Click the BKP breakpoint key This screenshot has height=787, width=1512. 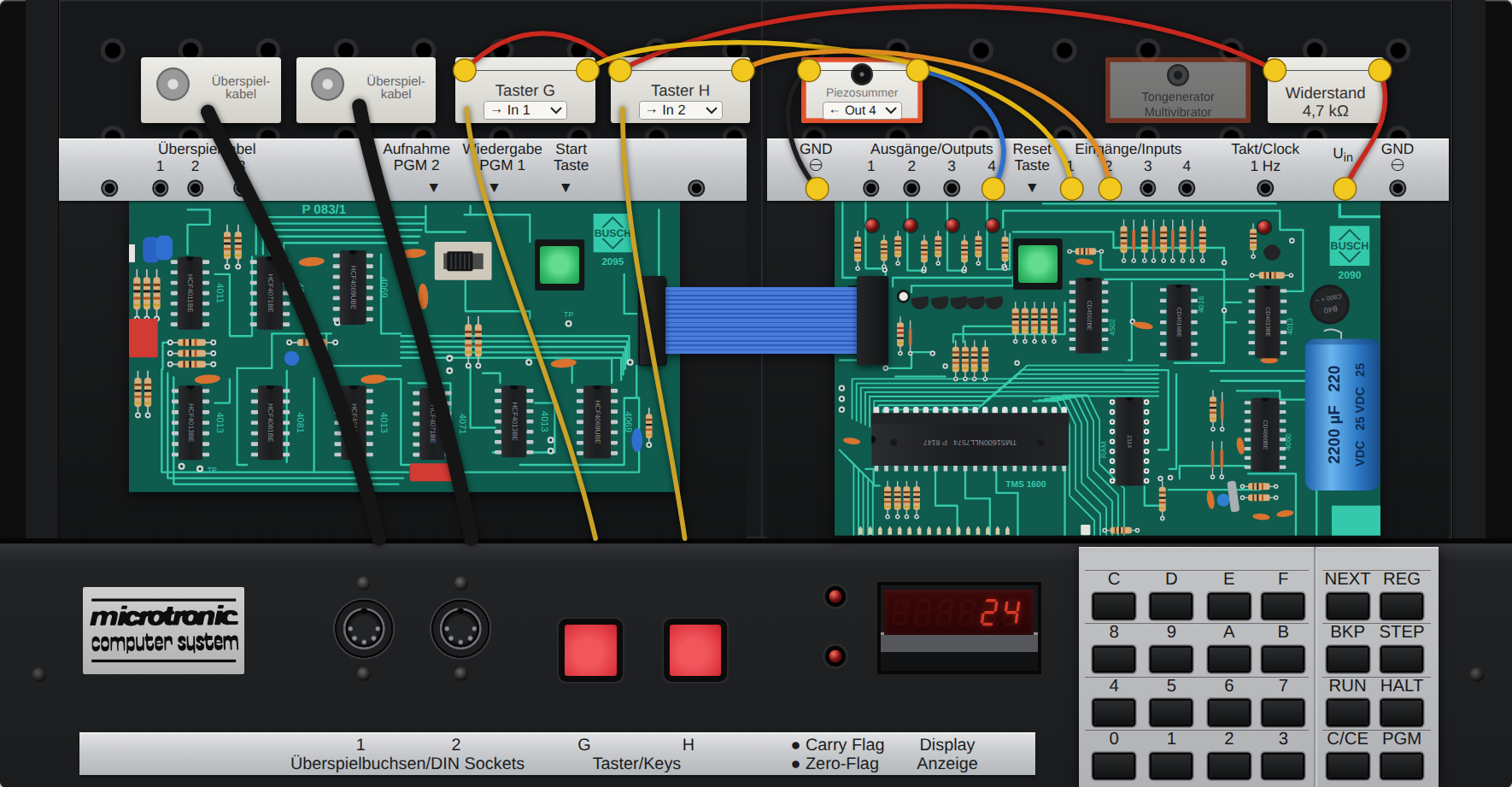click(1347, 660)
